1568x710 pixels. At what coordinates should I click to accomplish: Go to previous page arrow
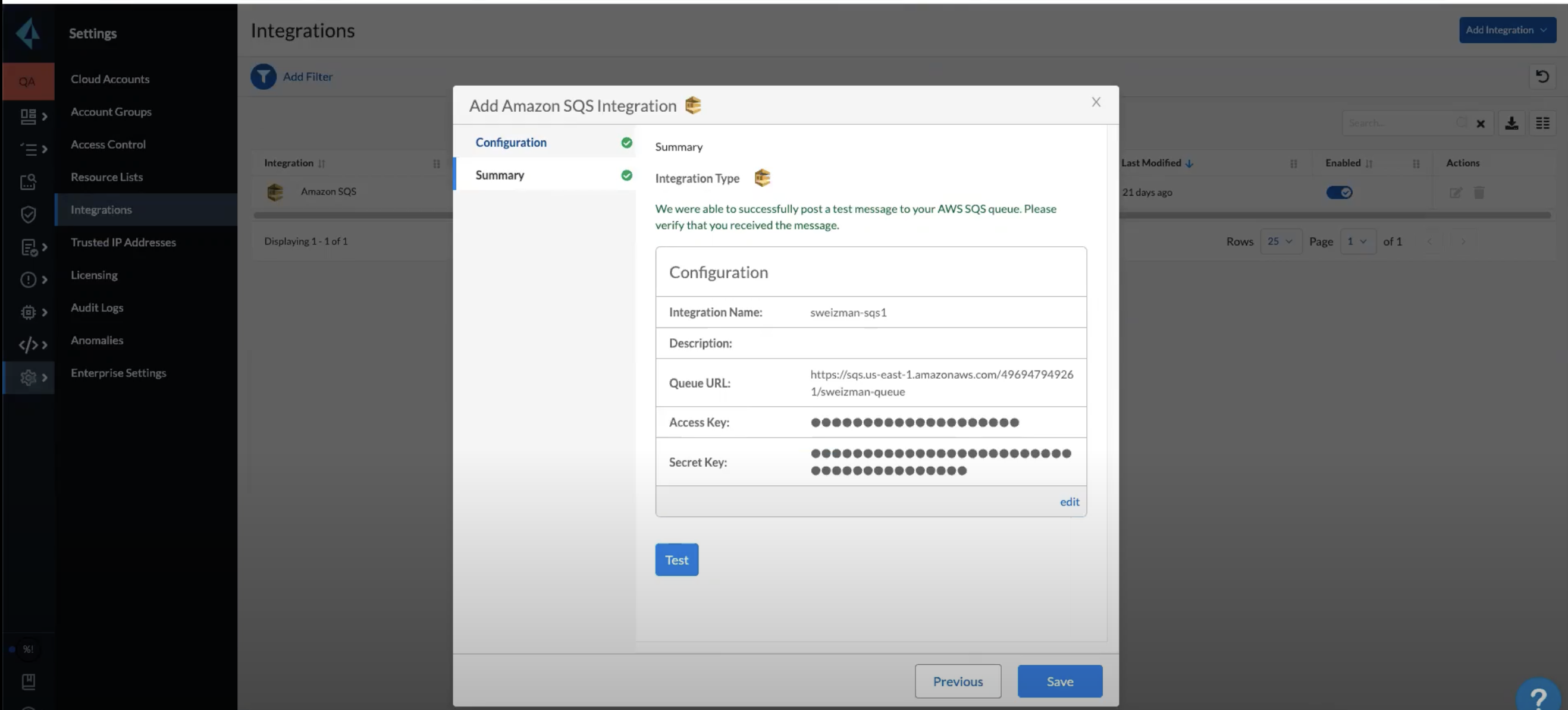[1429, 241]
